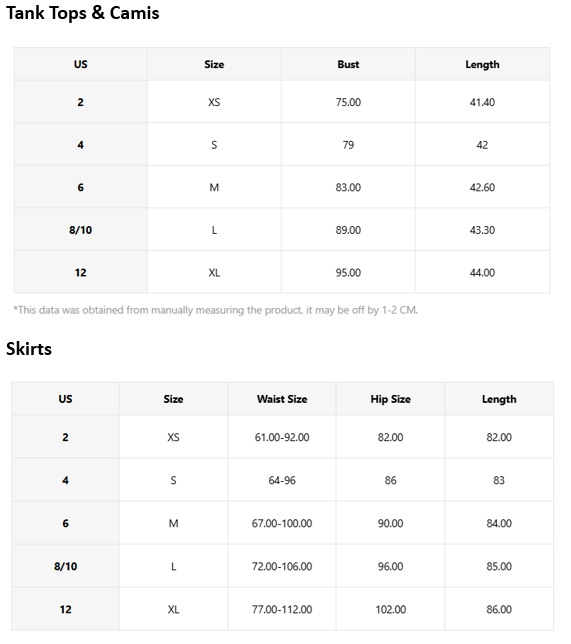Select the 75.00 bust value
The image size is (571, 644).
[348, 102]
